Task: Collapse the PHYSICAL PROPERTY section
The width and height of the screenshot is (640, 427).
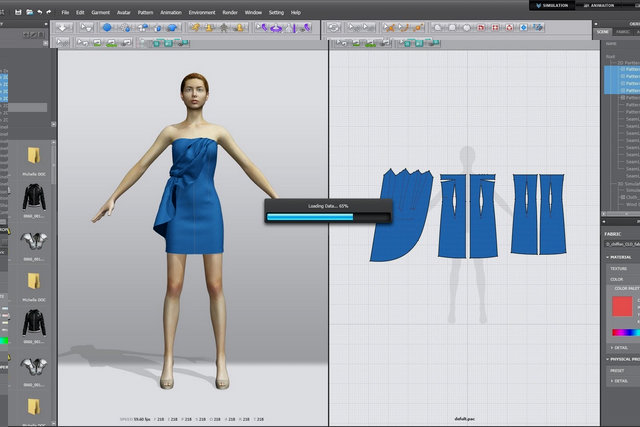Action: tap(622, 359)
